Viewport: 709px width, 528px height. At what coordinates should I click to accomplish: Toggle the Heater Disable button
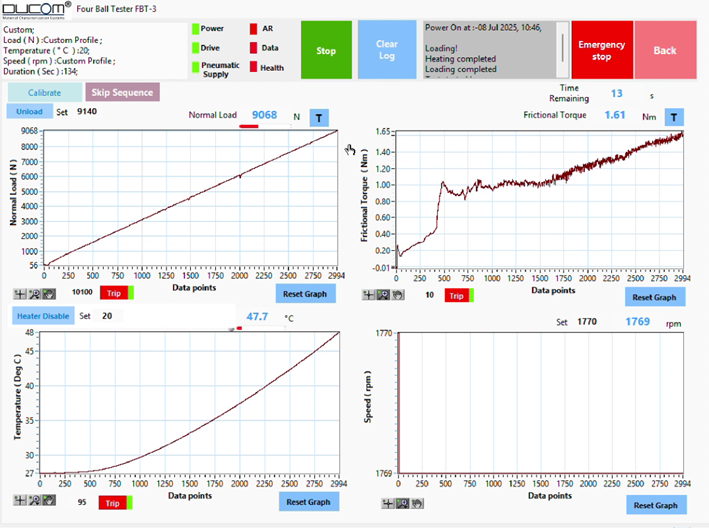[x=43, y=315]
